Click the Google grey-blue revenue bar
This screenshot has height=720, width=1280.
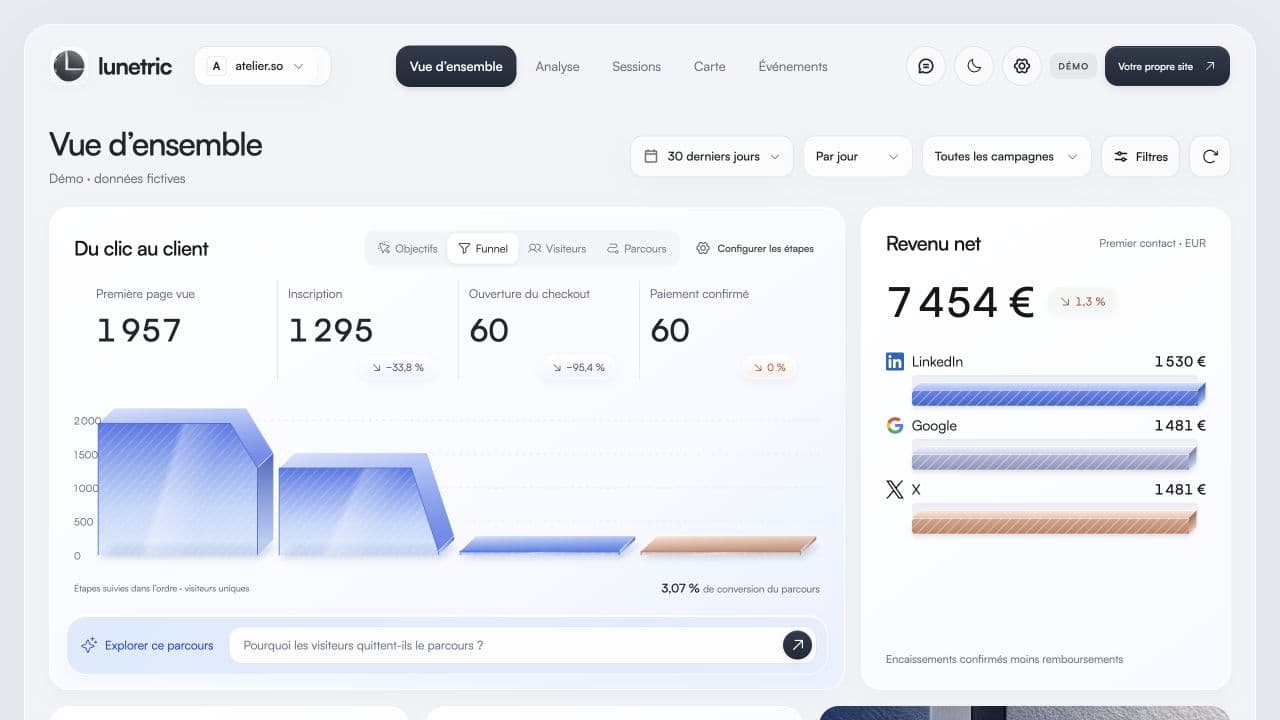1054,456
